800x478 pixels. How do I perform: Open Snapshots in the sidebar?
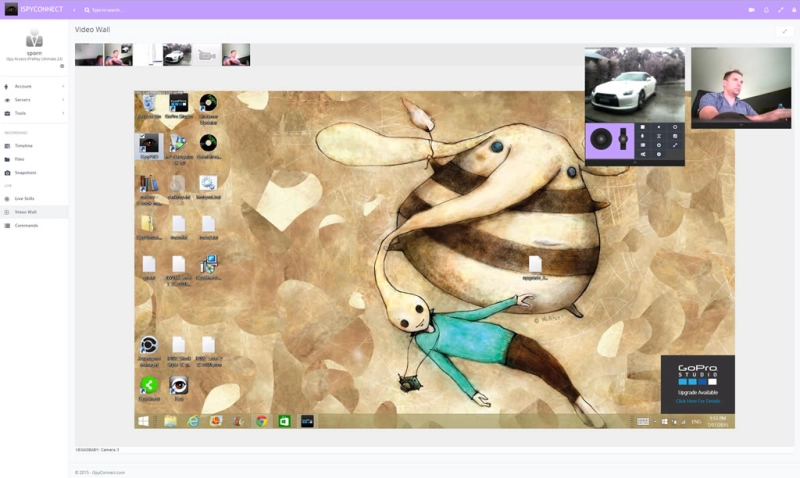click(x=34, y=172)
